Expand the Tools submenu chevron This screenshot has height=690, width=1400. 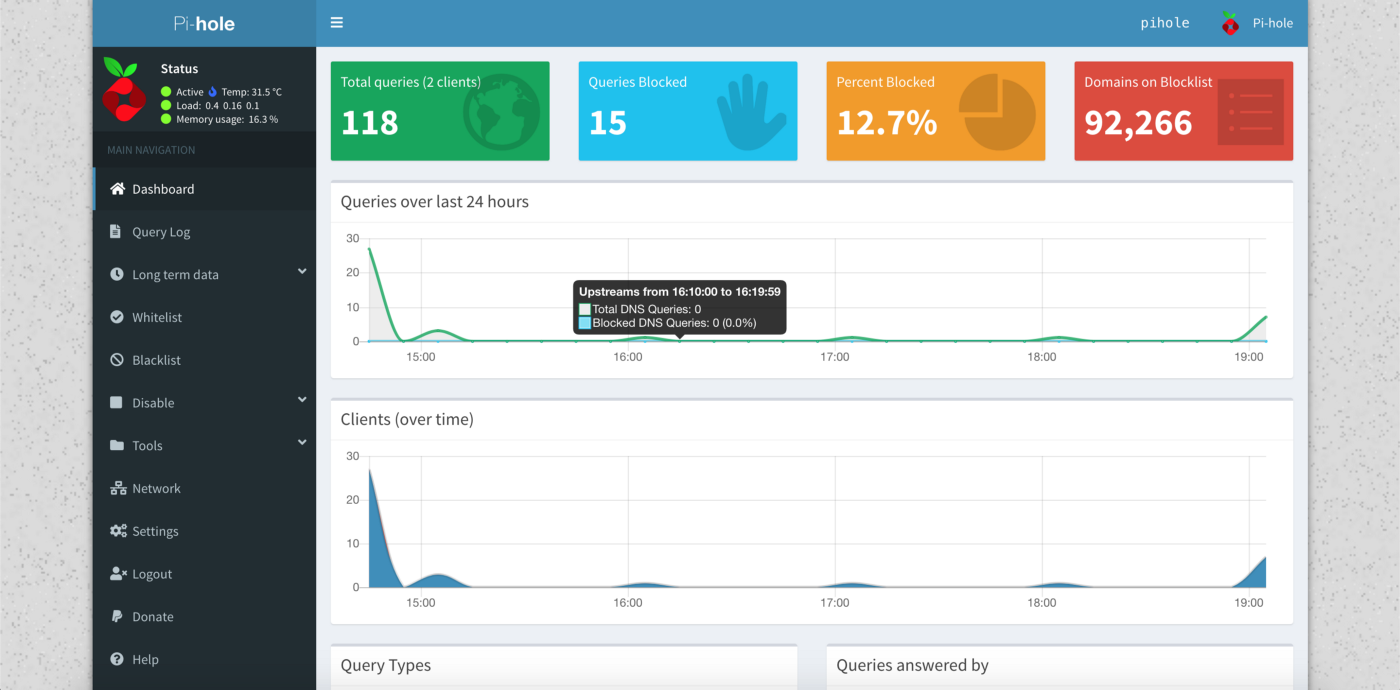coord(302,443)
